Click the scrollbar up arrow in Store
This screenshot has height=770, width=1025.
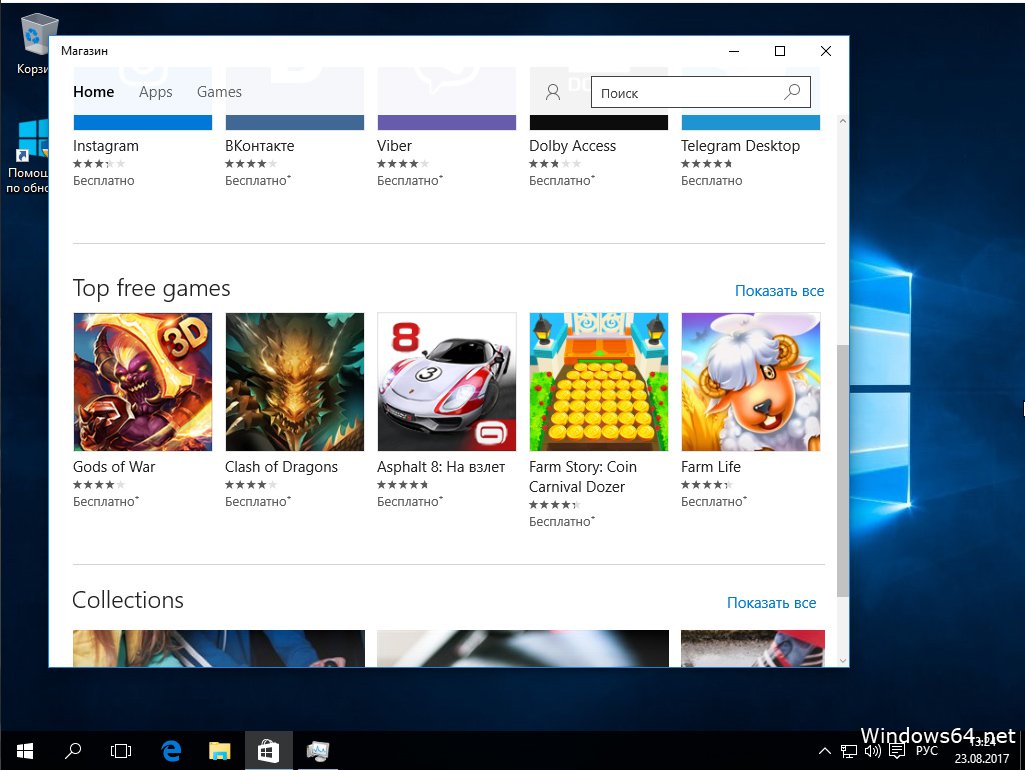(x=843, y=122)
